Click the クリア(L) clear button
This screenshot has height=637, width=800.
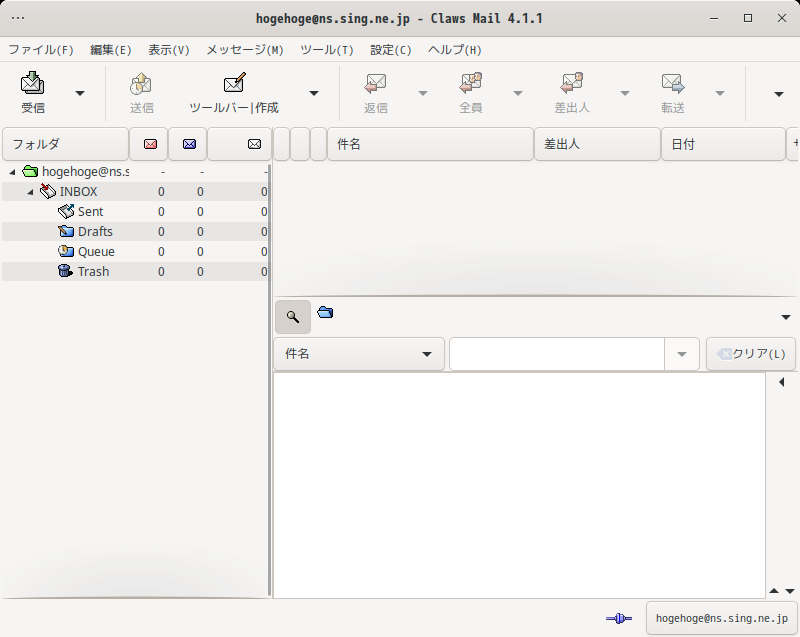pos(751,354)
